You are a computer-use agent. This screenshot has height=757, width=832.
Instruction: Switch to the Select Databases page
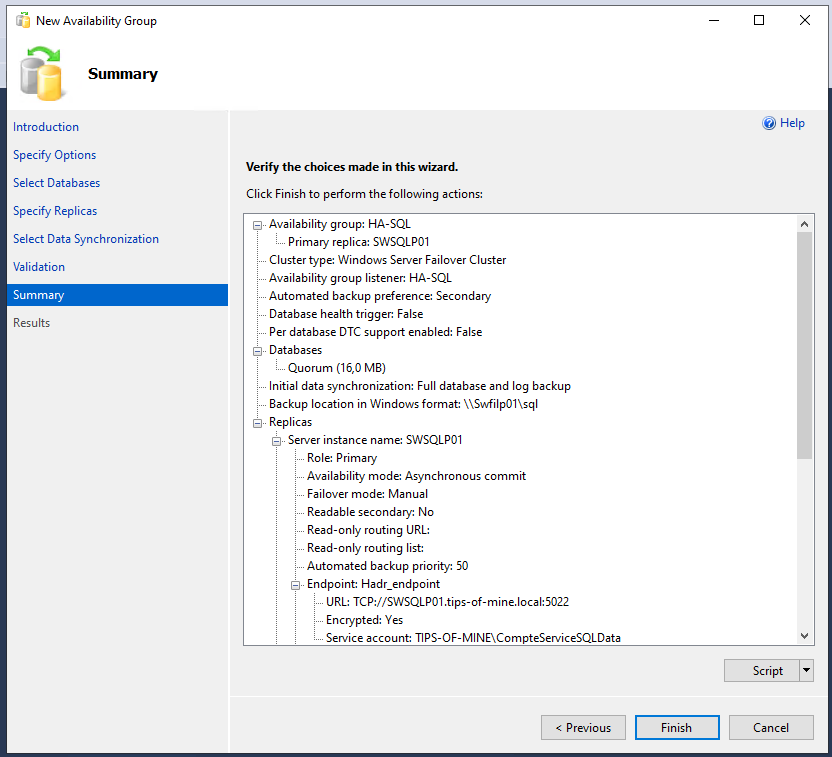[56, 183]
